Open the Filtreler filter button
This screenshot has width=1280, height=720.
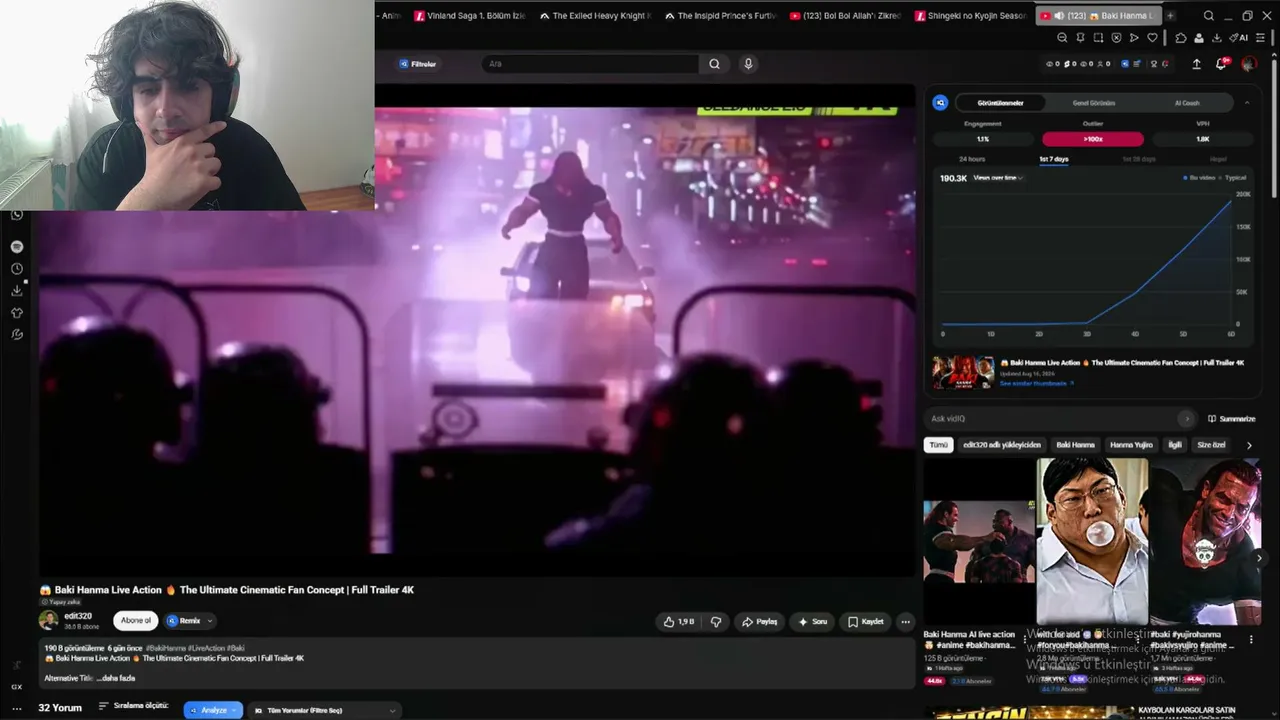(418, 64)
